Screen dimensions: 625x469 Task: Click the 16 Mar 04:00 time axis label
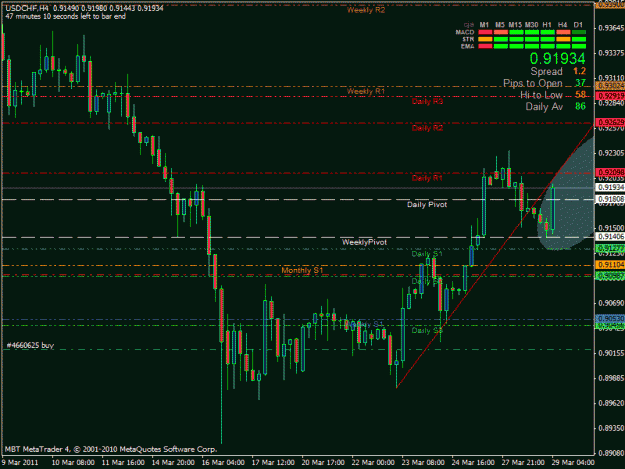coord(223,463)
